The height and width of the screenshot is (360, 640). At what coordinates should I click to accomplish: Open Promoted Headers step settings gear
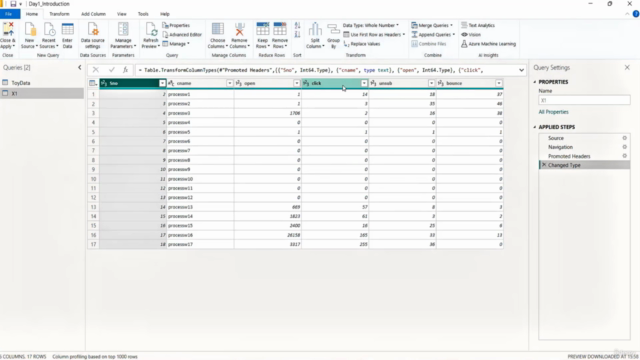pos(624,156)
